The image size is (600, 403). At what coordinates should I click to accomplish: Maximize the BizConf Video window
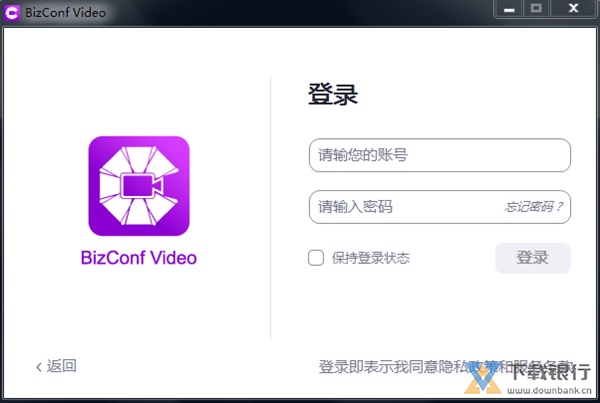pyautogui.click(x=536, y=9)
